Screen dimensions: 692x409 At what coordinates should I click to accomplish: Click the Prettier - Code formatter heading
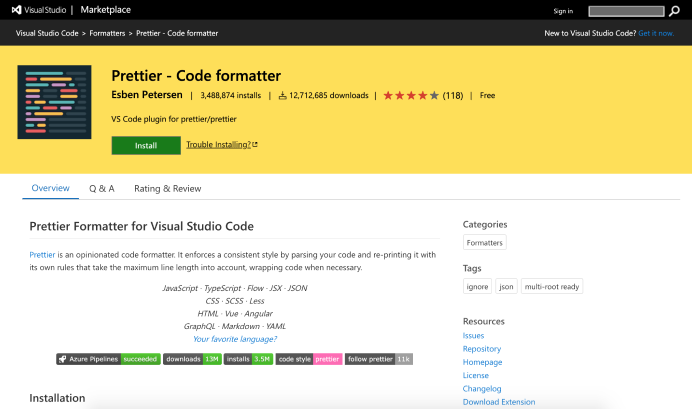(196, 75)
